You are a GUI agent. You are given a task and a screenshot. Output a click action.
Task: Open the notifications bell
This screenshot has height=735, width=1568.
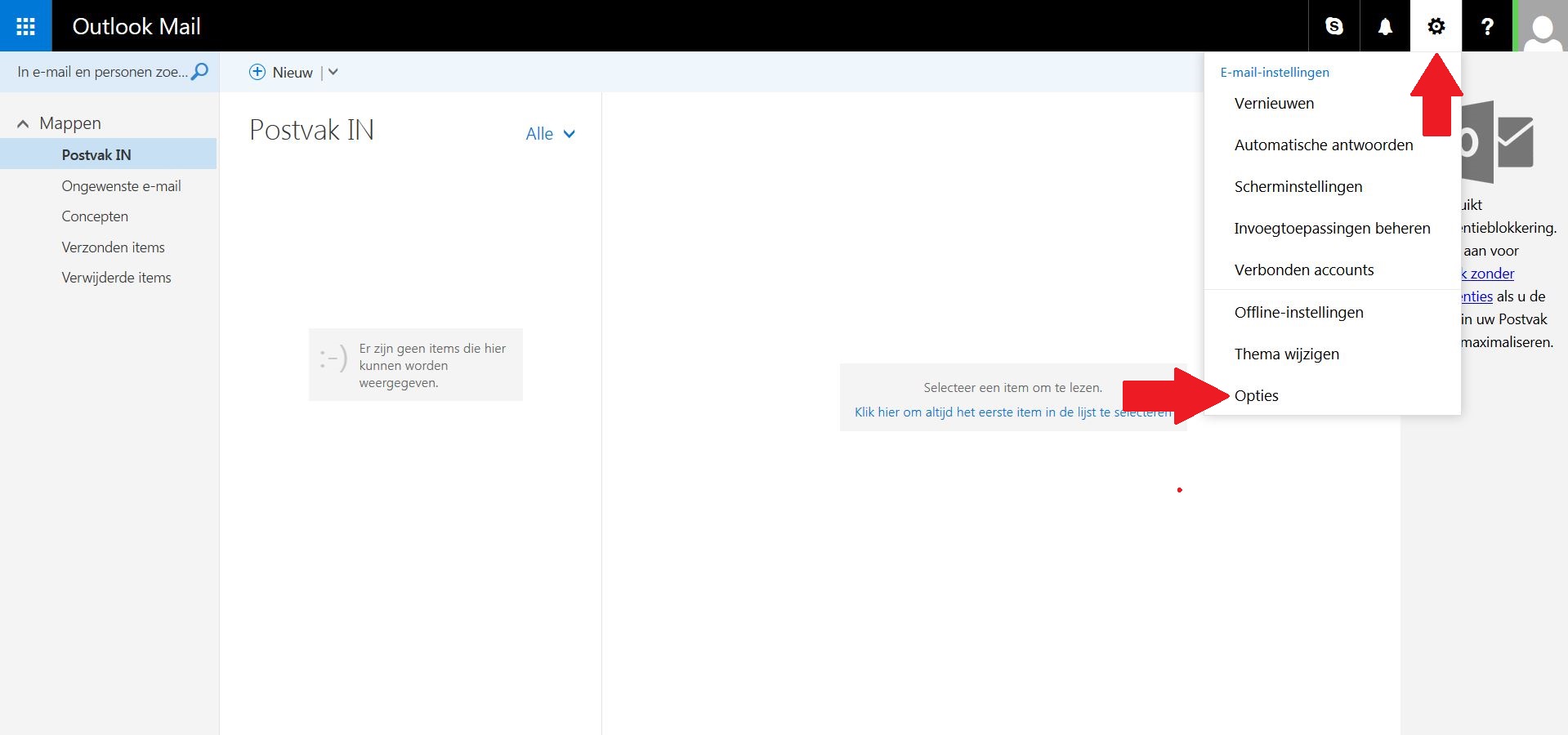coord(1385,26)
